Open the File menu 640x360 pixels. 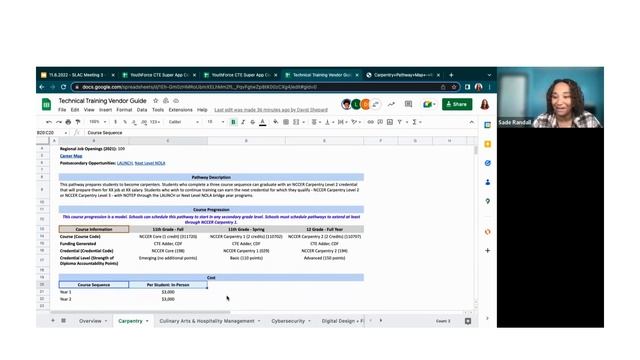coord(62,110)
